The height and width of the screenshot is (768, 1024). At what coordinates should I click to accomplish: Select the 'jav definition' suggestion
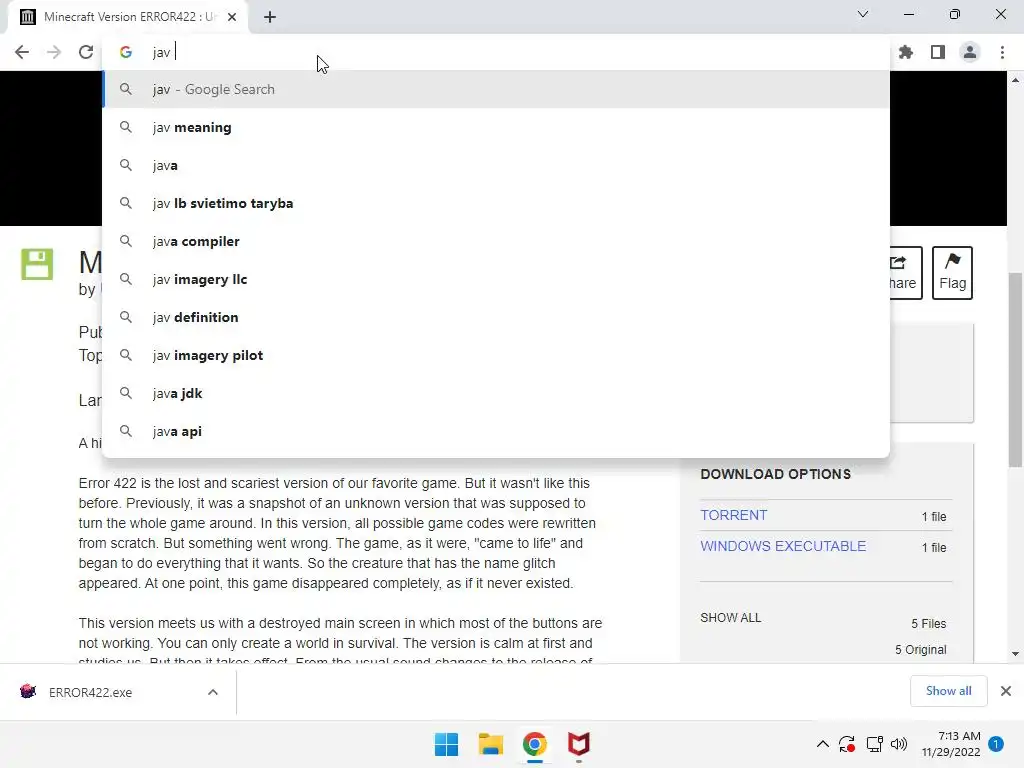click(496, 317)
